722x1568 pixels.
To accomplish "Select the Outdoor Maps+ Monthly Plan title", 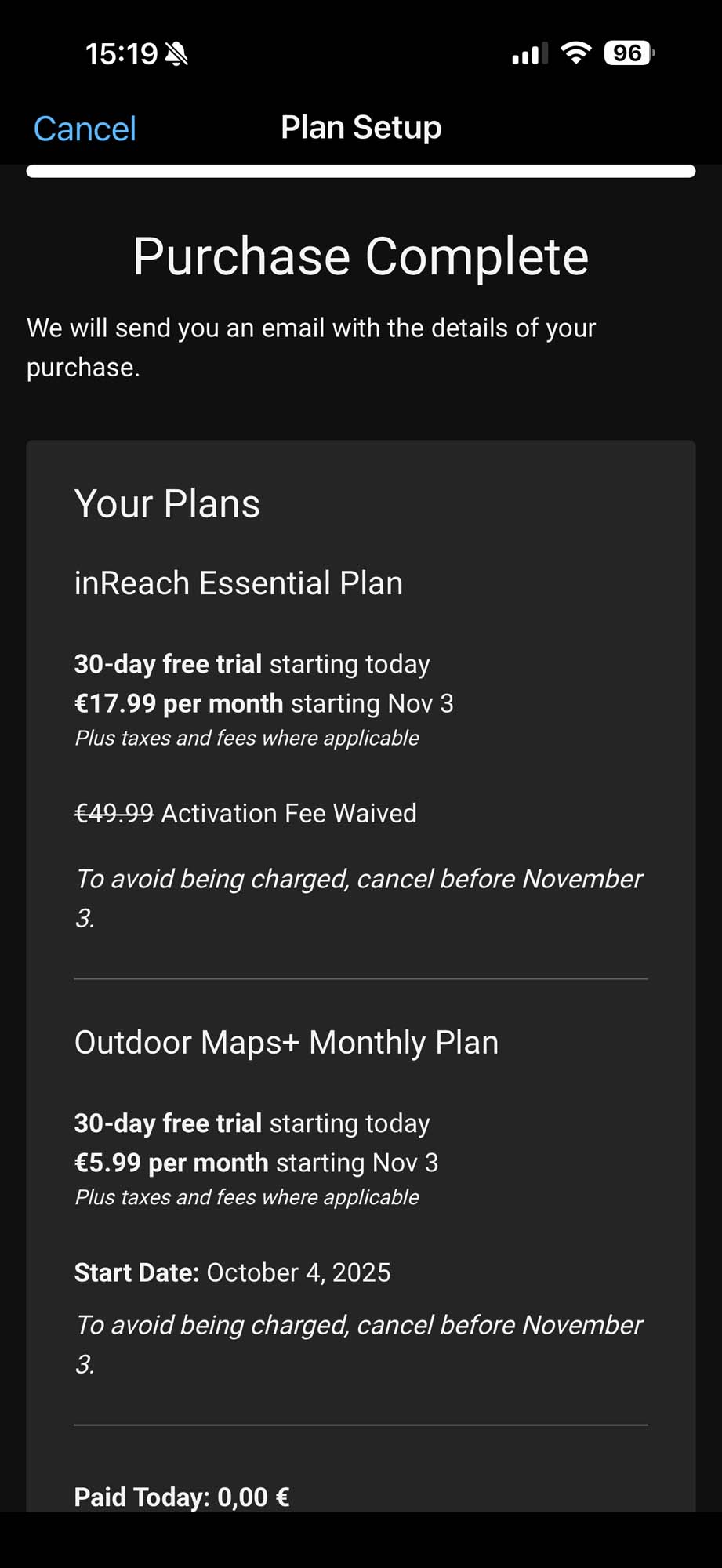I will pyautogui.click(x=286, y=1043).
